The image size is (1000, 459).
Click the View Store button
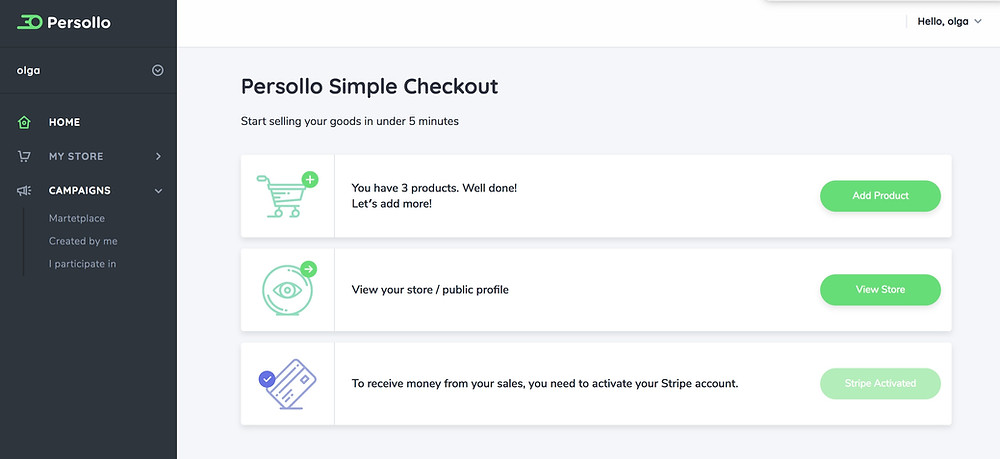880,289
